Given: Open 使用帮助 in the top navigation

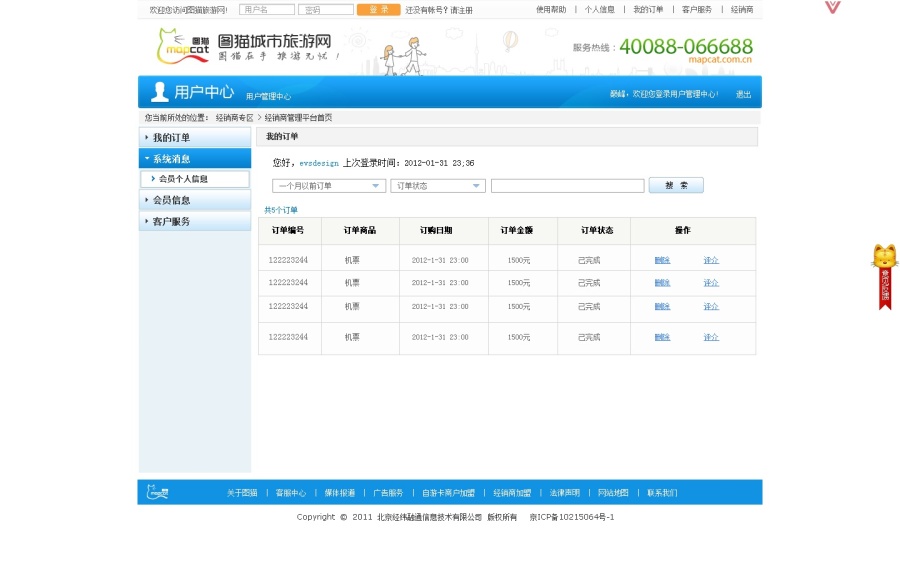Looking at the screenshot, I should (x=551, y=10).
